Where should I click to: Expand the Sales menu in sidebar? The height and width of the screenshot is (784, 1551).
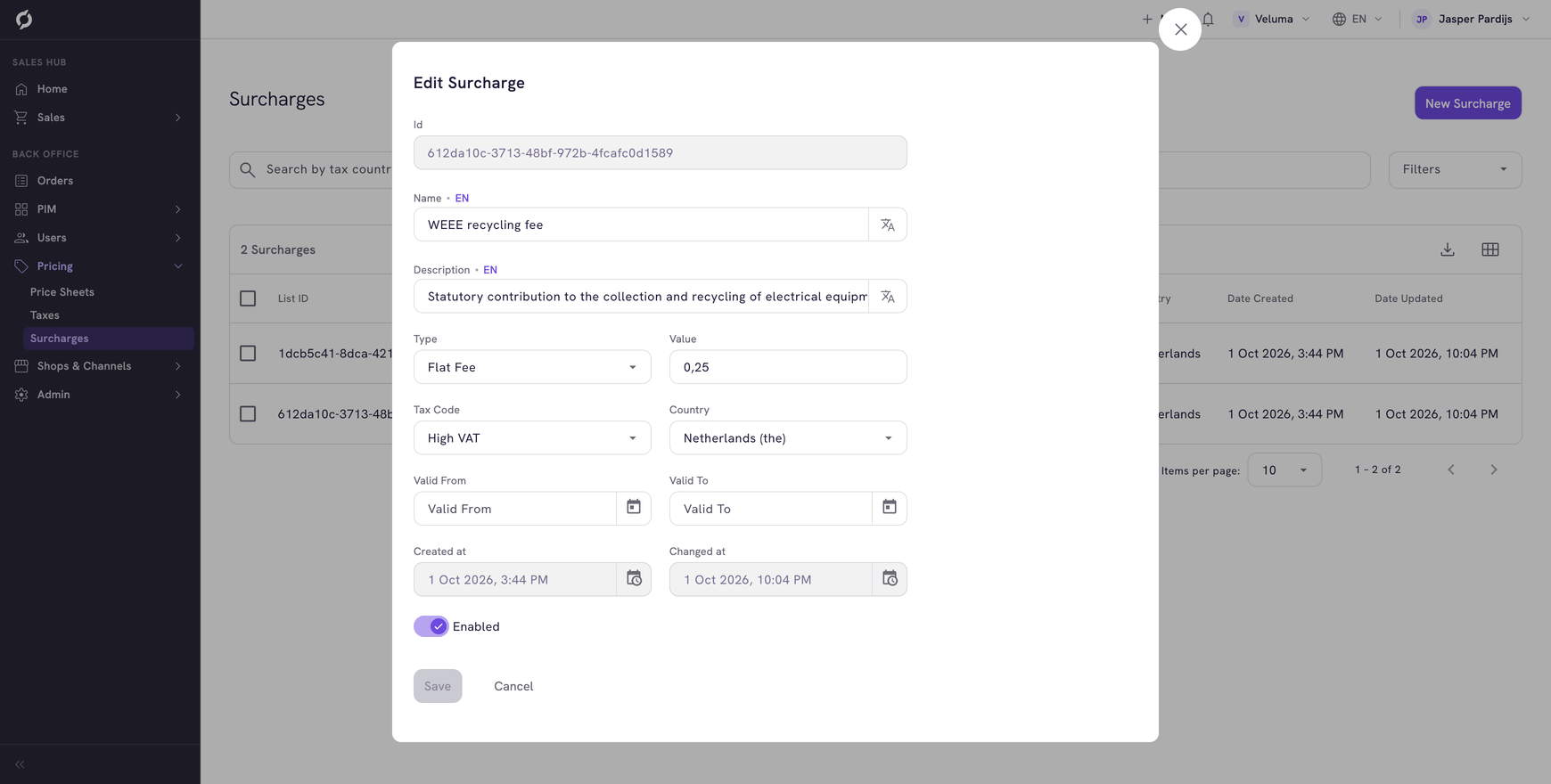point(100,118)
